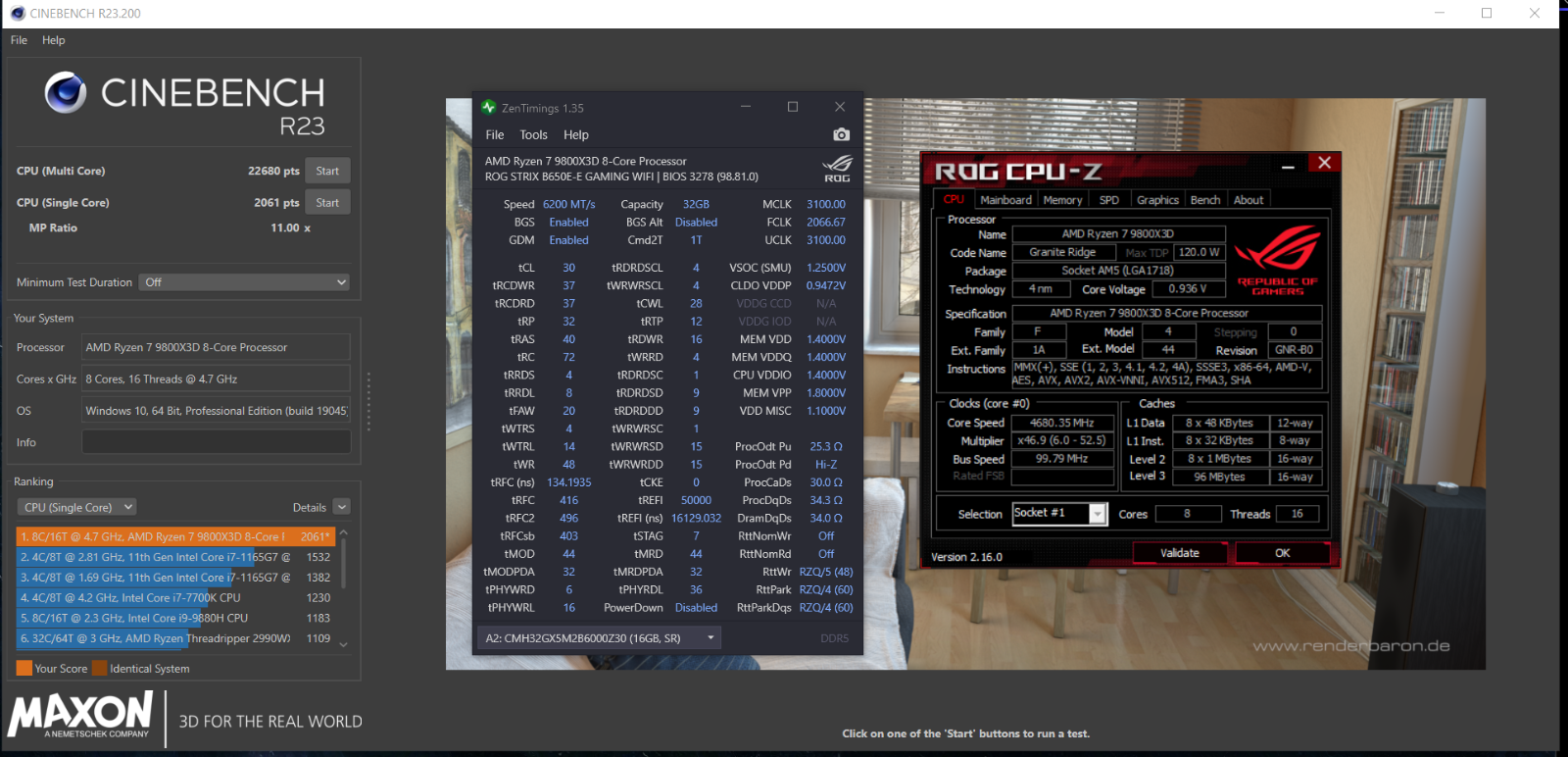This screenshot has height=757, width=1568.
Task: Select ranking entry 1 Ryzen 7 9800X3D
Action: (176, 536)
